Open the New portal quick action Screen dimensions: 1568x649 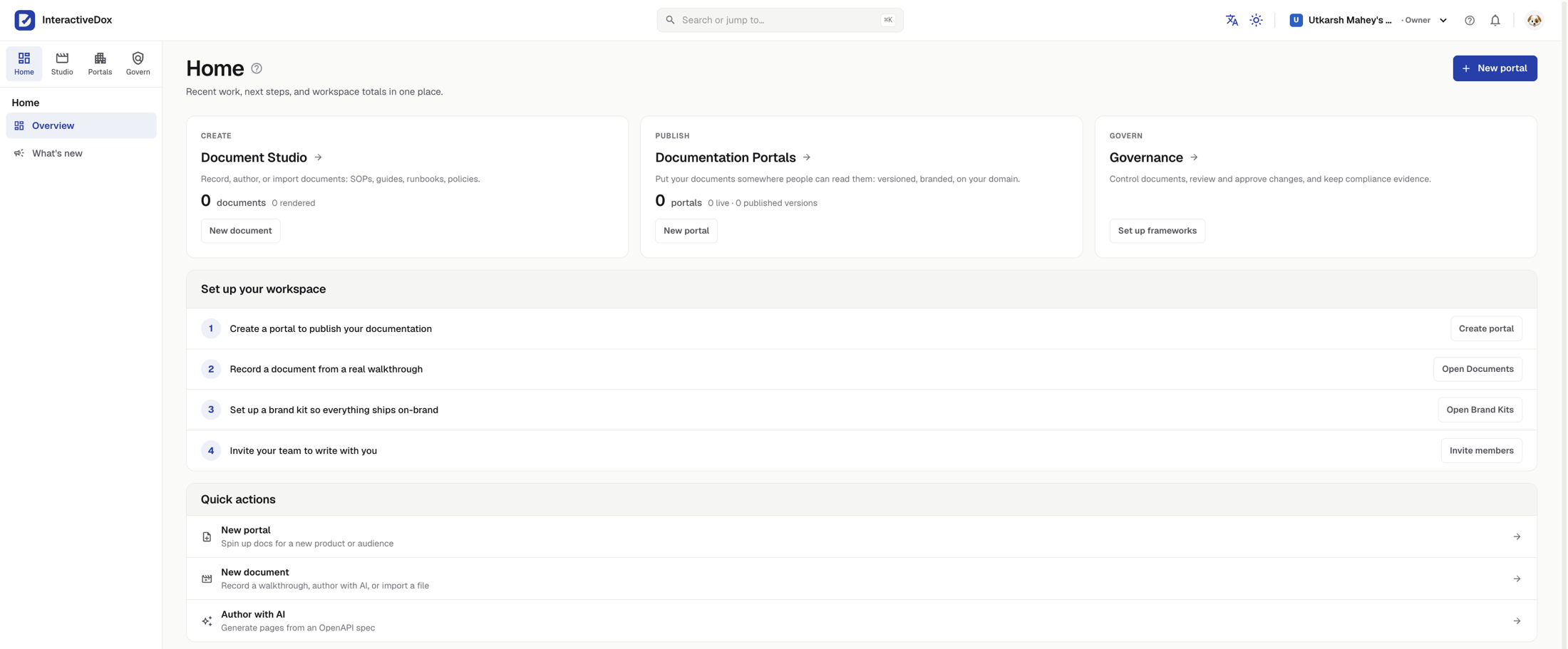[x=861, y=536]
